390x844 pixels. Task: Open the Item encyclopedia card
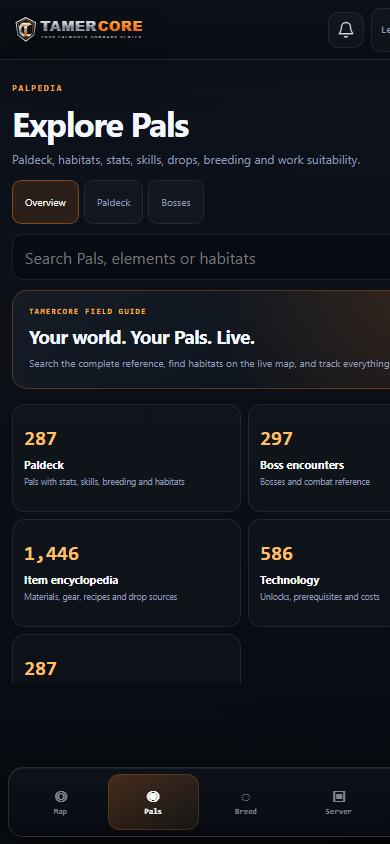point(126,573)
